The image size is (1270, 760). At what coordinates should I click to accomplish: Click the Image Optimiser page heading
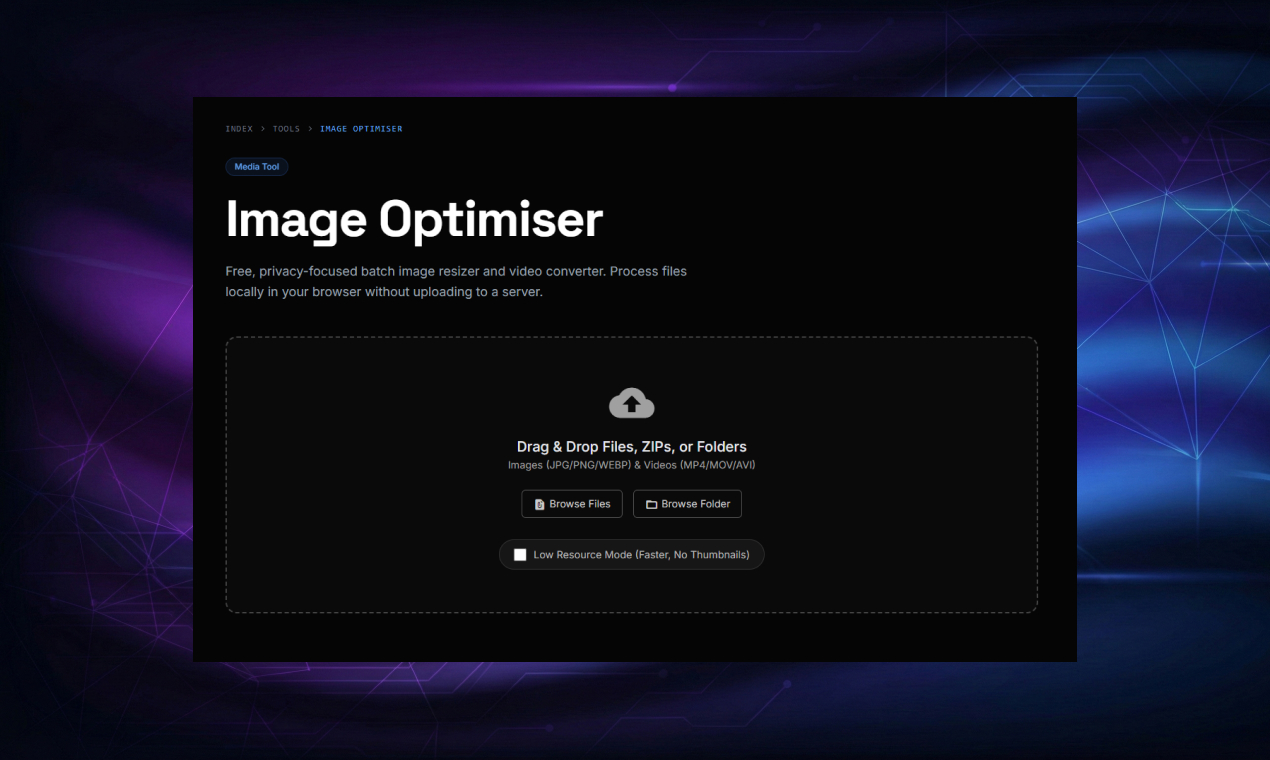point(414,219)
